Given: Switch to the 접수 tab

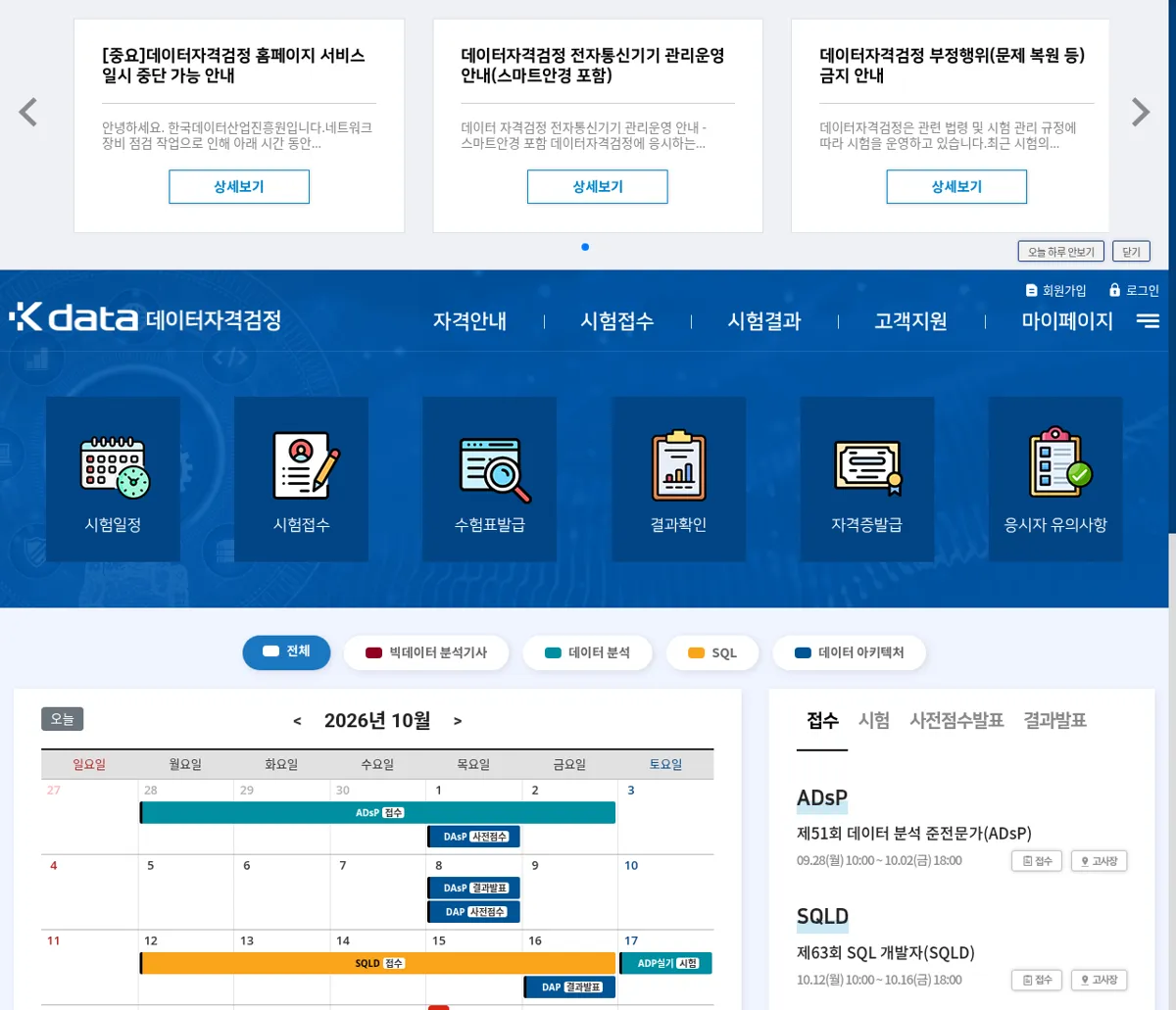Looking at the screenshot, I should tap(822, 721).
